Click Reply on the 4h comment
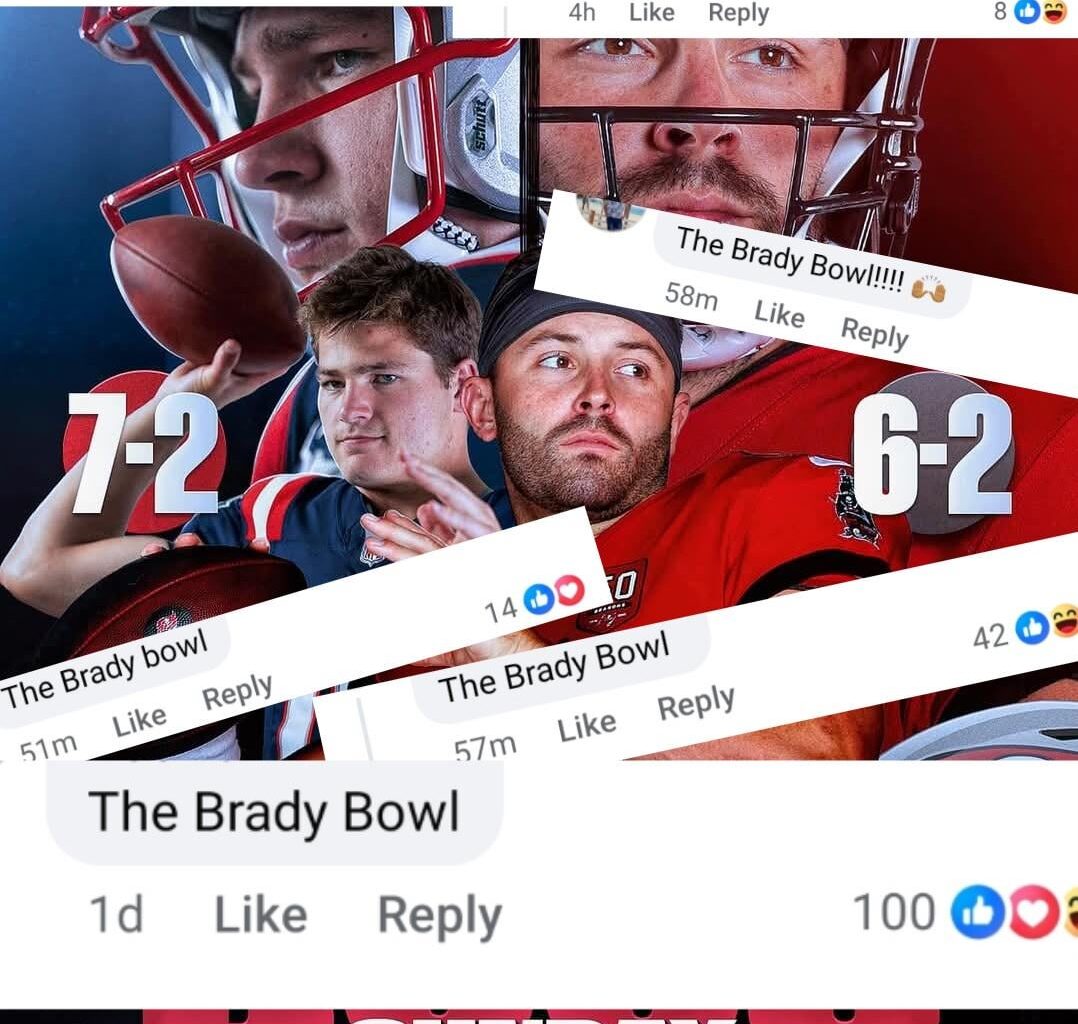 (738, 13)
